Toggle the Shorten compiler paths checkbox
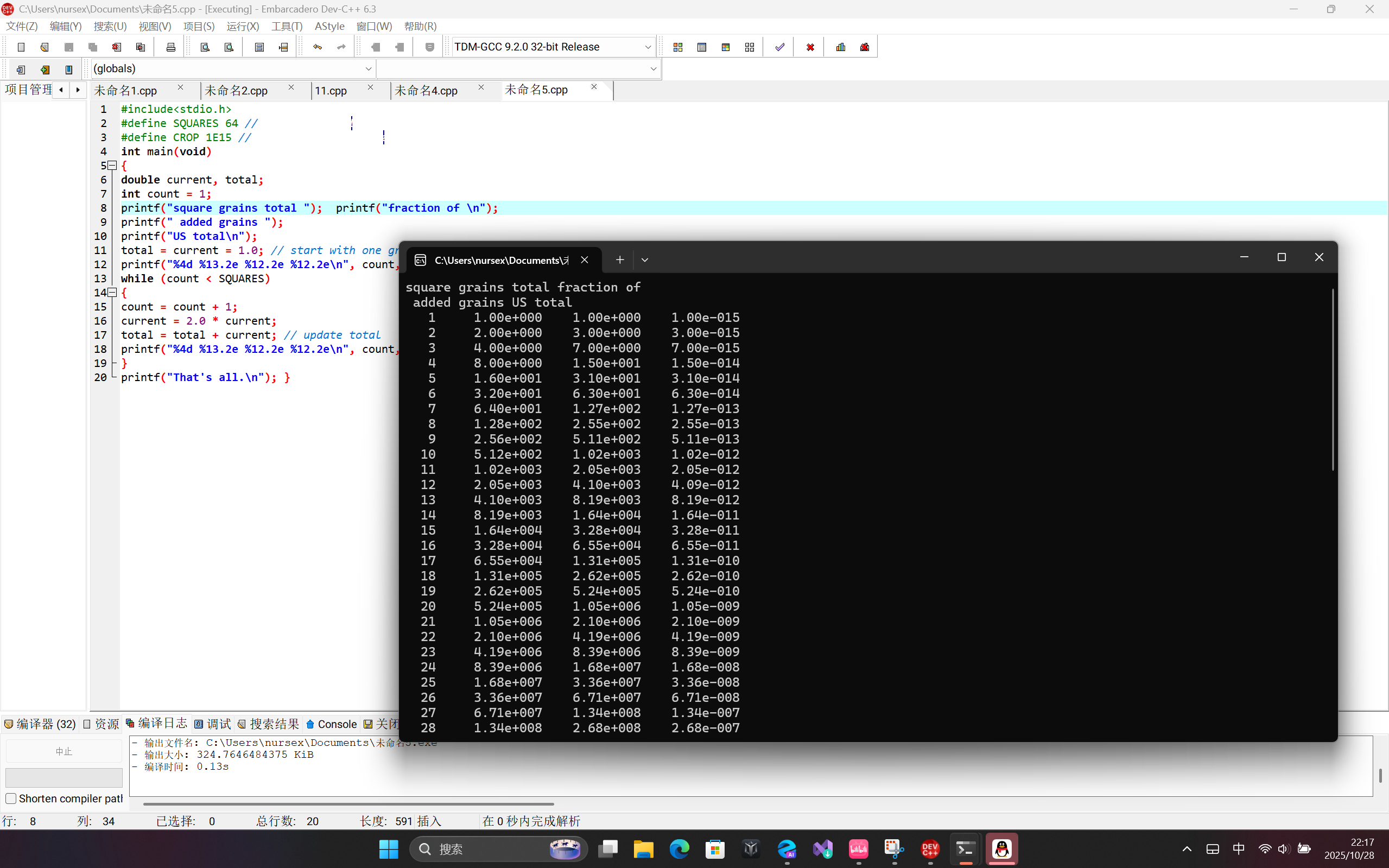 (x=11, y=799)
